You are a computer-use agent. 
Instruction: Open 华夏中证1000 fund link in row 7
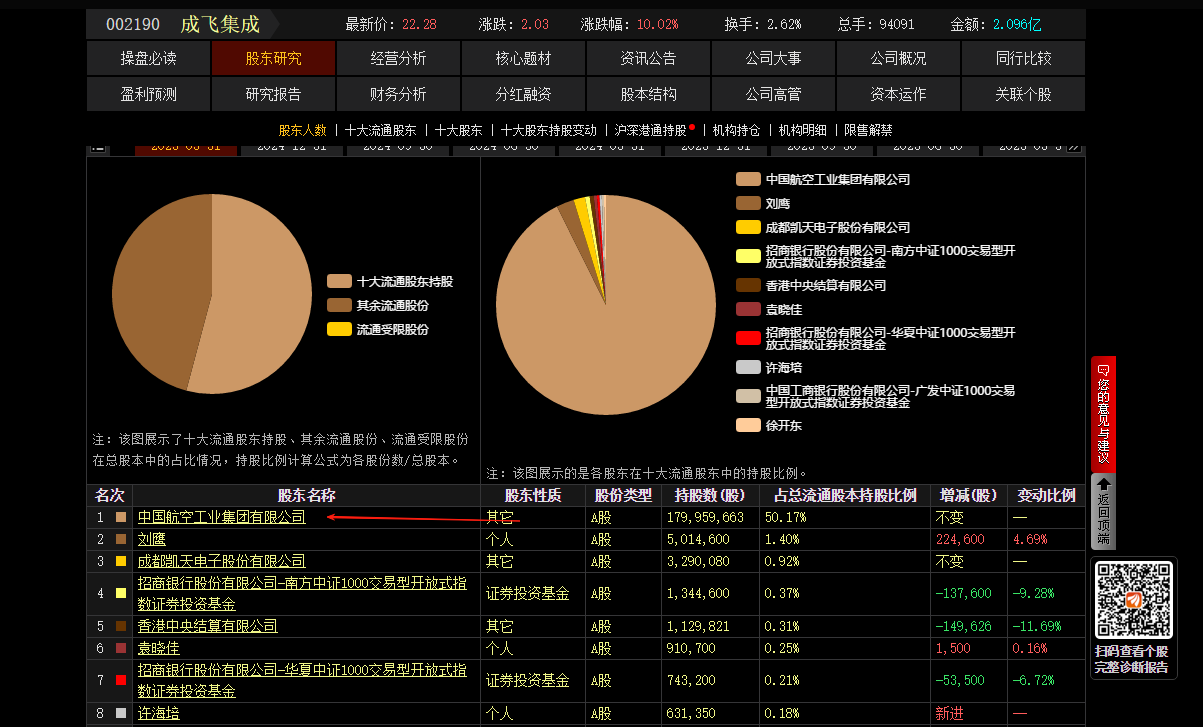coord(302,680)
